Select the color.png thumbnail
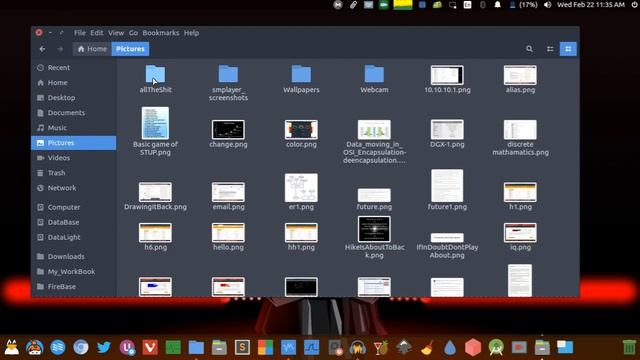This screenshot has height=360, width=640. tap(301, 129)
